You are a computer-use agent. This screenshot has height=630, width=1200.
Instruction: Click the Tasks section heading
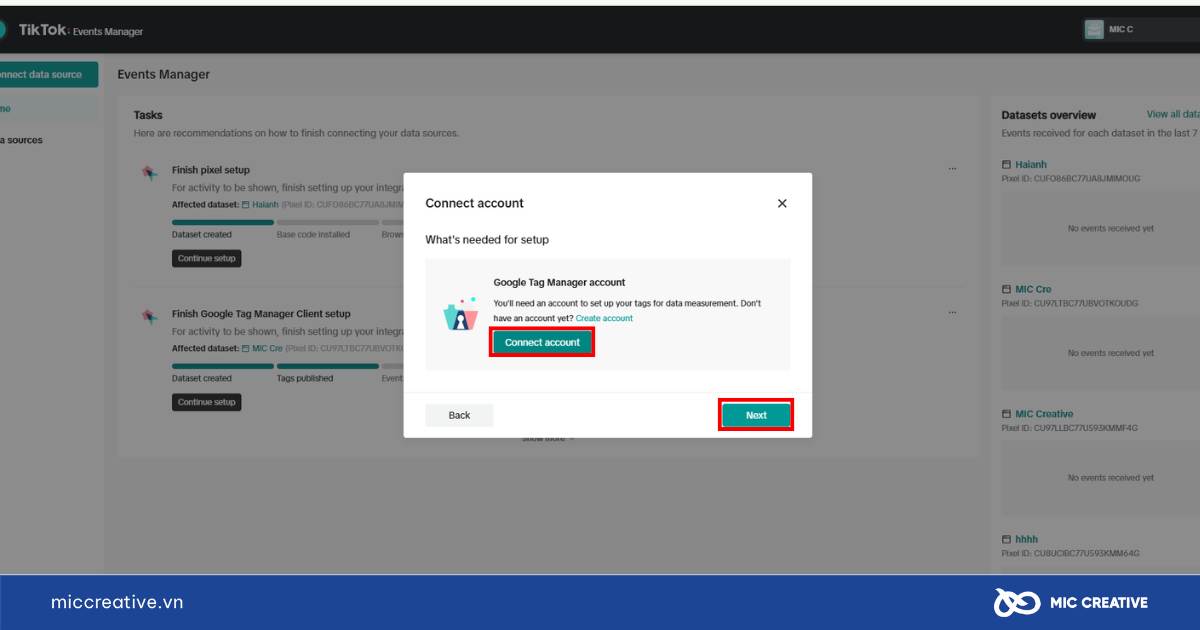[x=148, y=115]
